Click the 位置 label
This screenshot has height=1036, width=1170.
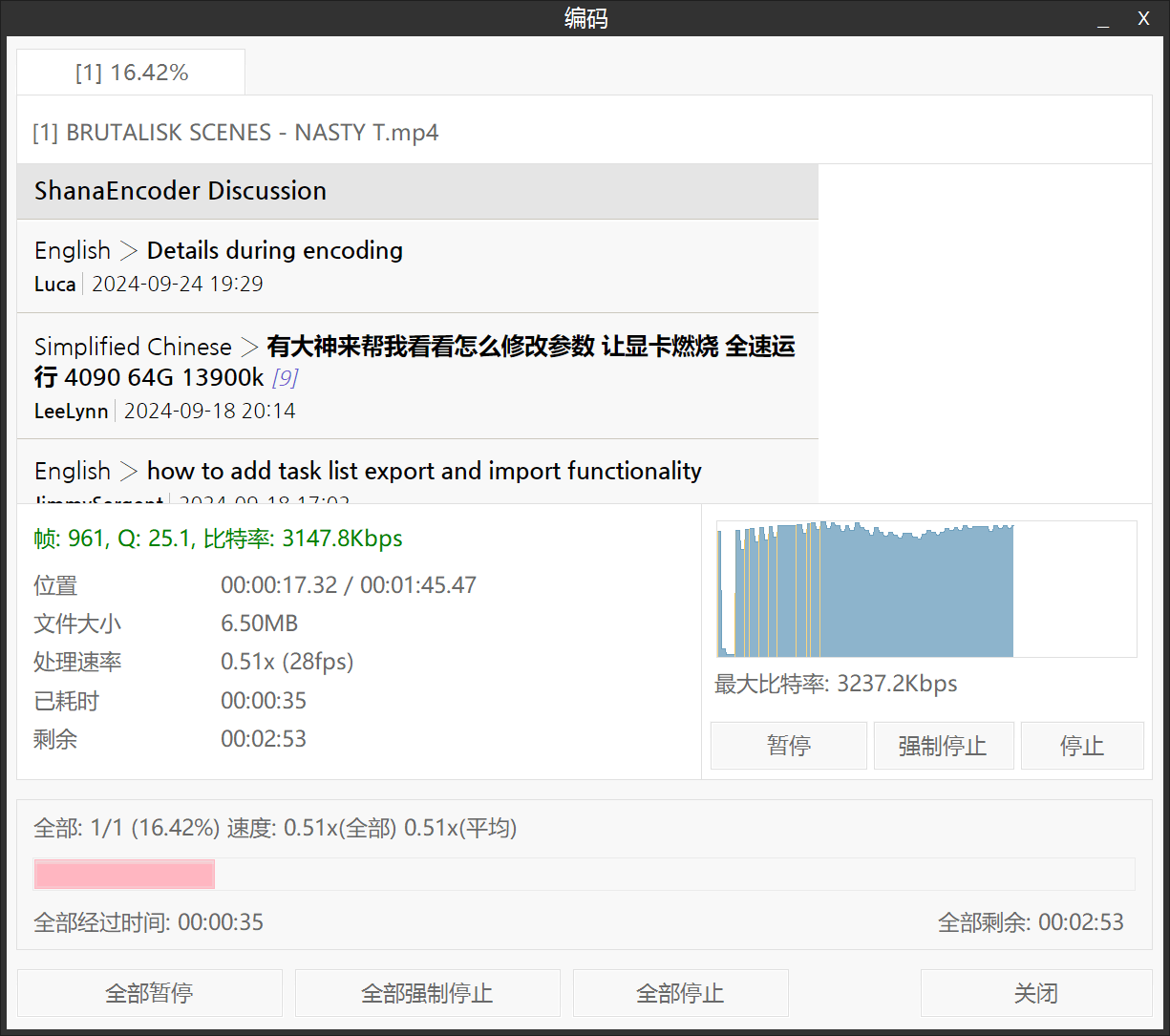point(55,585)
